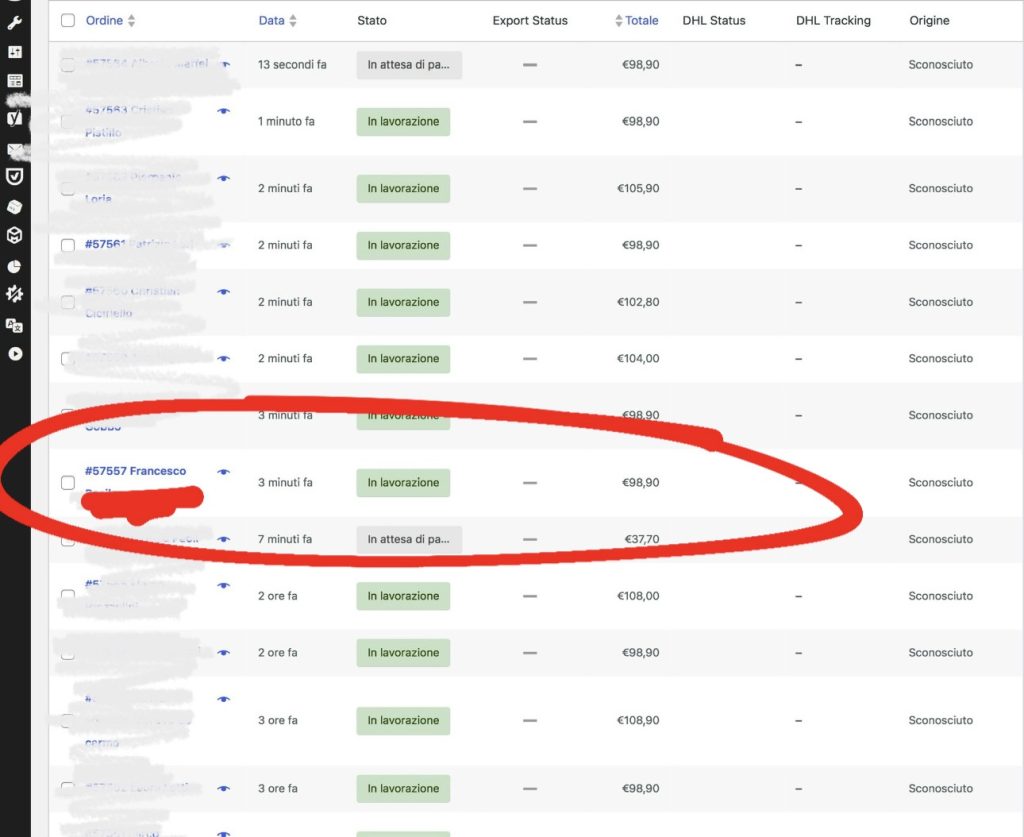Select the checkbox for order #57561

click(68, 246)
